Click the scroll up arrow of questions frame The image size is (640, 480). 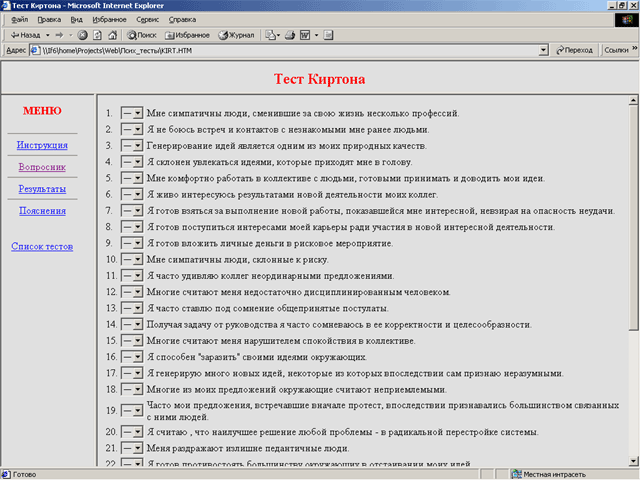click(x=633, y=100)
